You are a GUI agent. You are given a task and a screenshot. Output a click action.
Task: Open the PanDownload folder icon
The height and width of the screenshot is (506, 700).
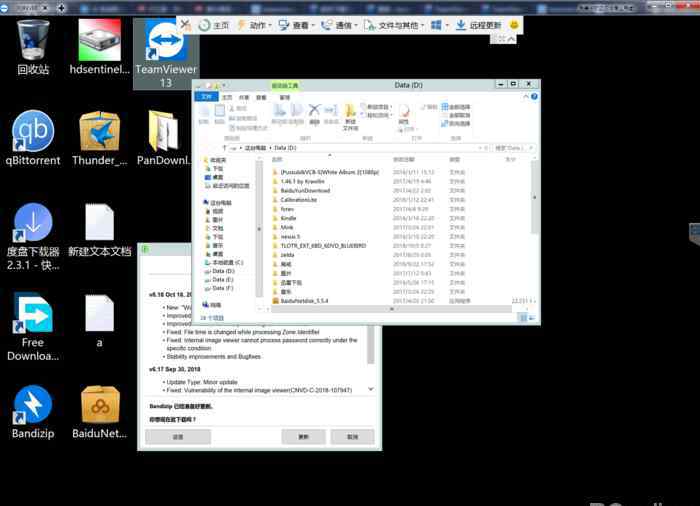[163, 138]
